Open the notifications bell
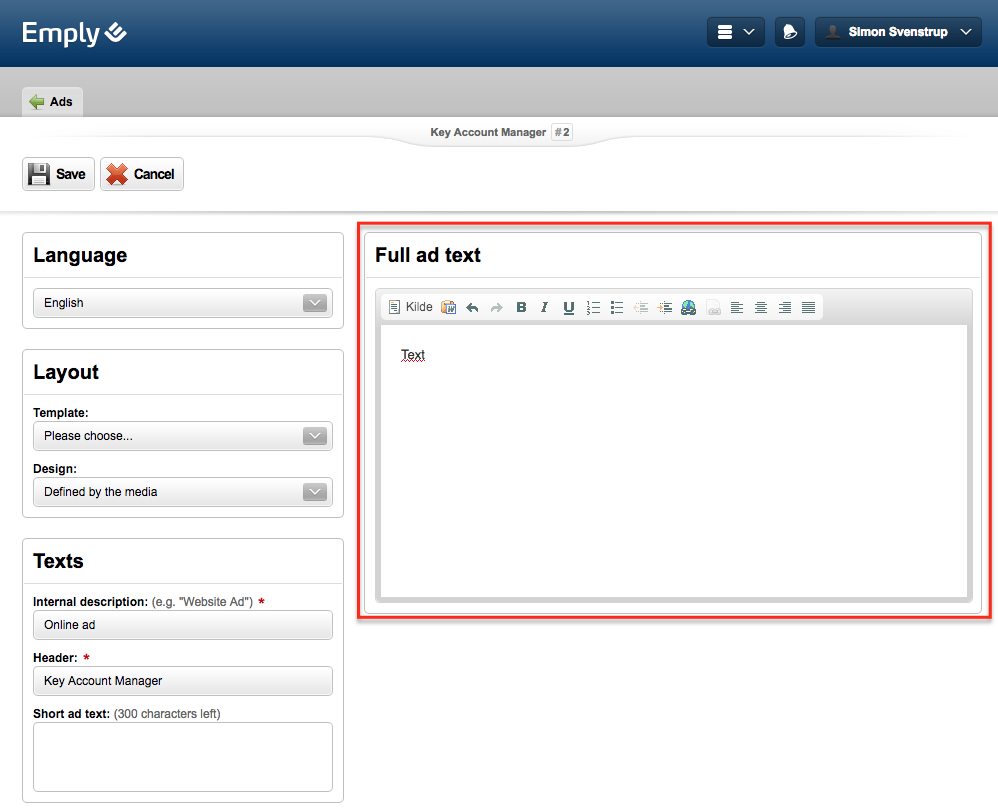This screenshot has height=812, width=998. (790, 32)
